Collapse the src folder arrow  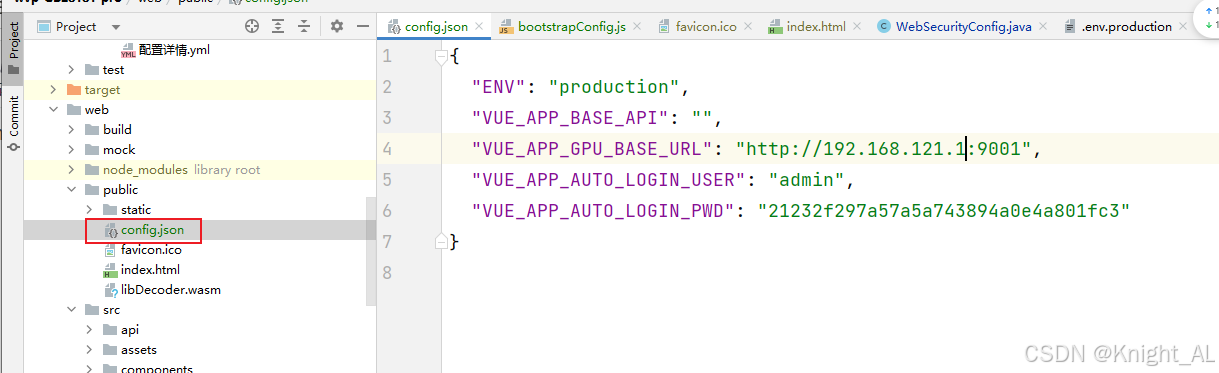72,309
